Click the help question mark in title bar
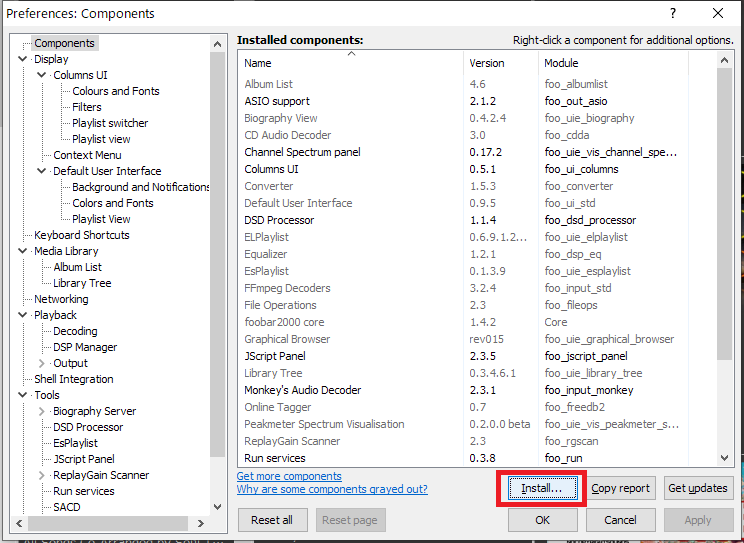The image size is (744, 543). click(x=673, y=13)
